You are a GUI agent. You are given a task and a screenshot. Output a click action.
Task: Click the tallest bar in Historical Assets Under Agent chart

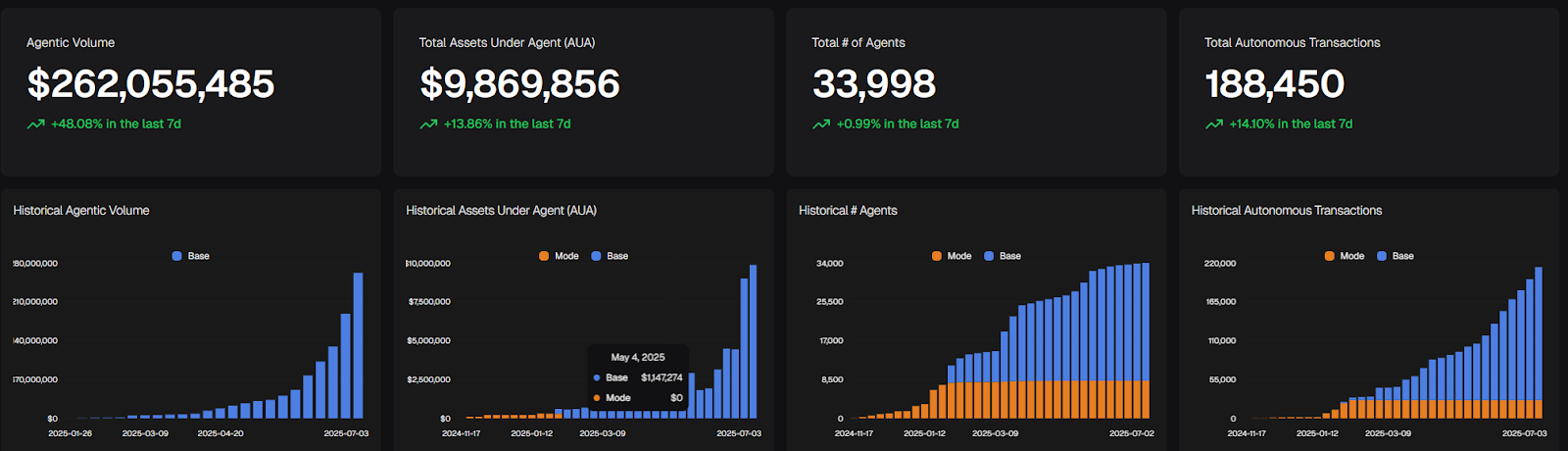pos(753,341)
